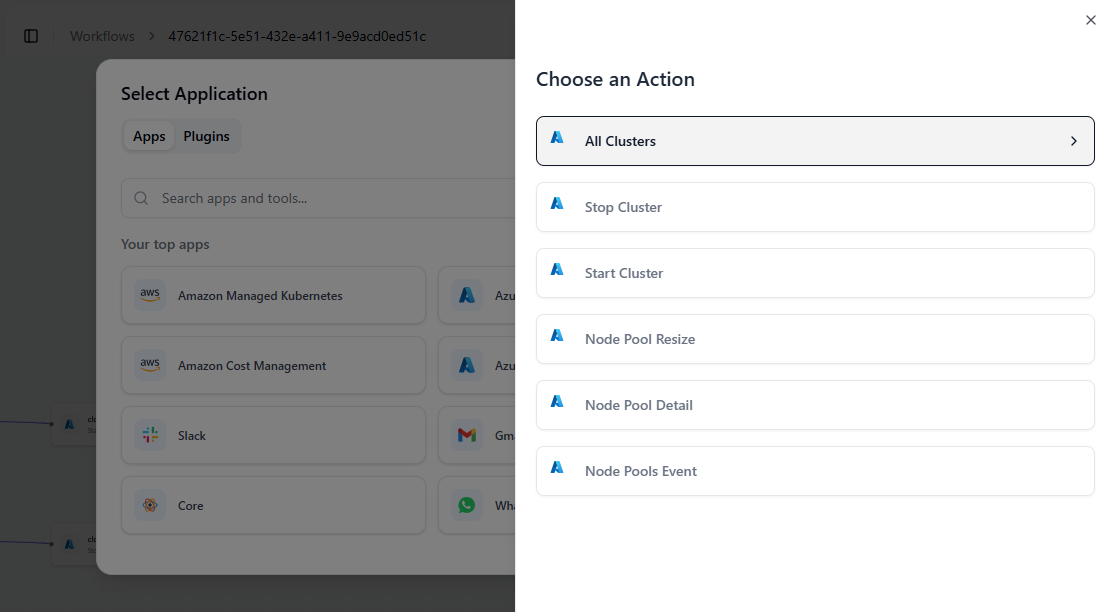This screenshot has height=612, width=1115.
Task: Click the Azure icon beside Stop Cluster
Action: 557,204
